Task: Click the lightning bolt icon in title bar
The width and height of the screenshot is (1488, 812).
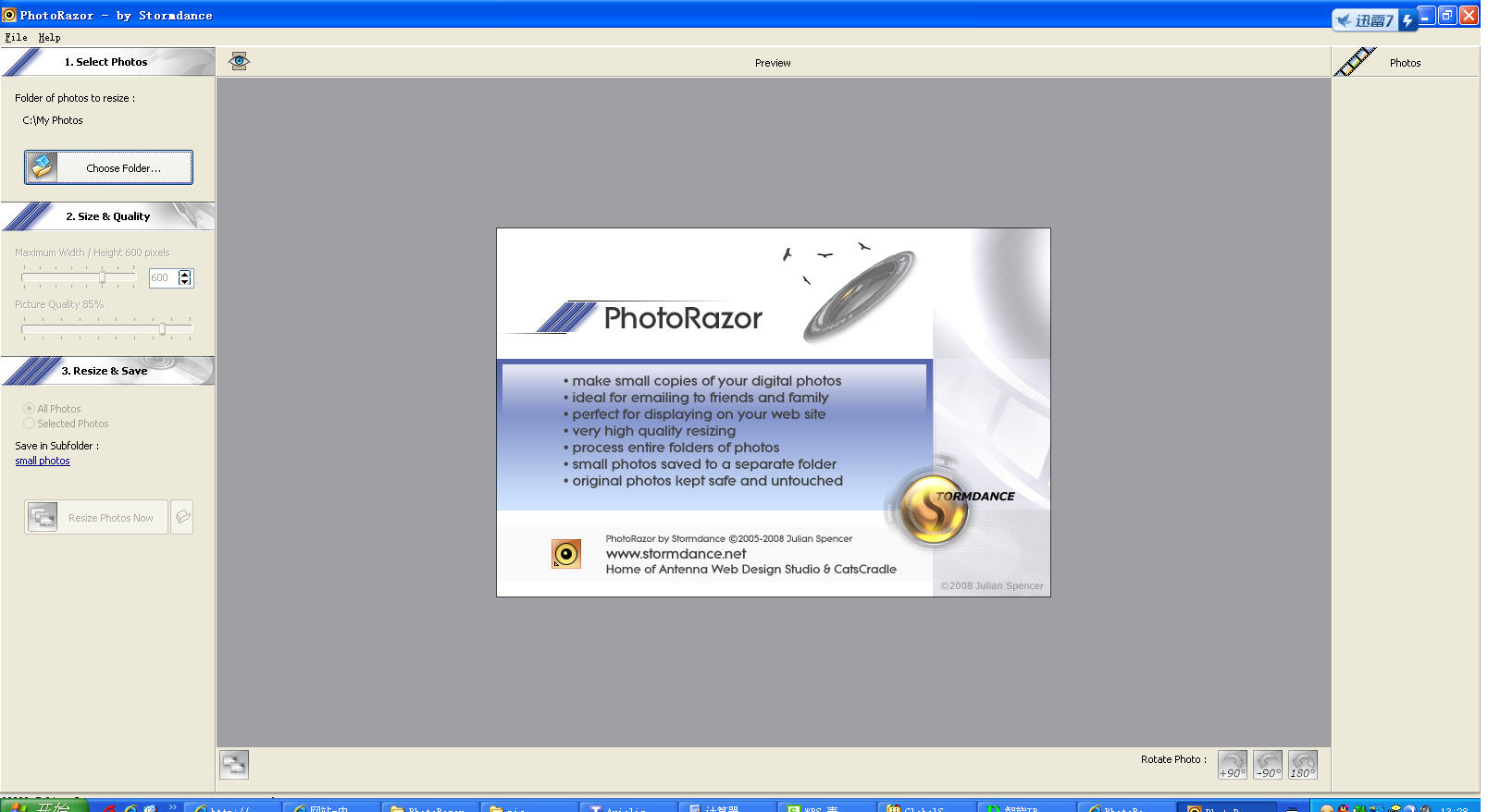Action: click(x=1407, y=20)
